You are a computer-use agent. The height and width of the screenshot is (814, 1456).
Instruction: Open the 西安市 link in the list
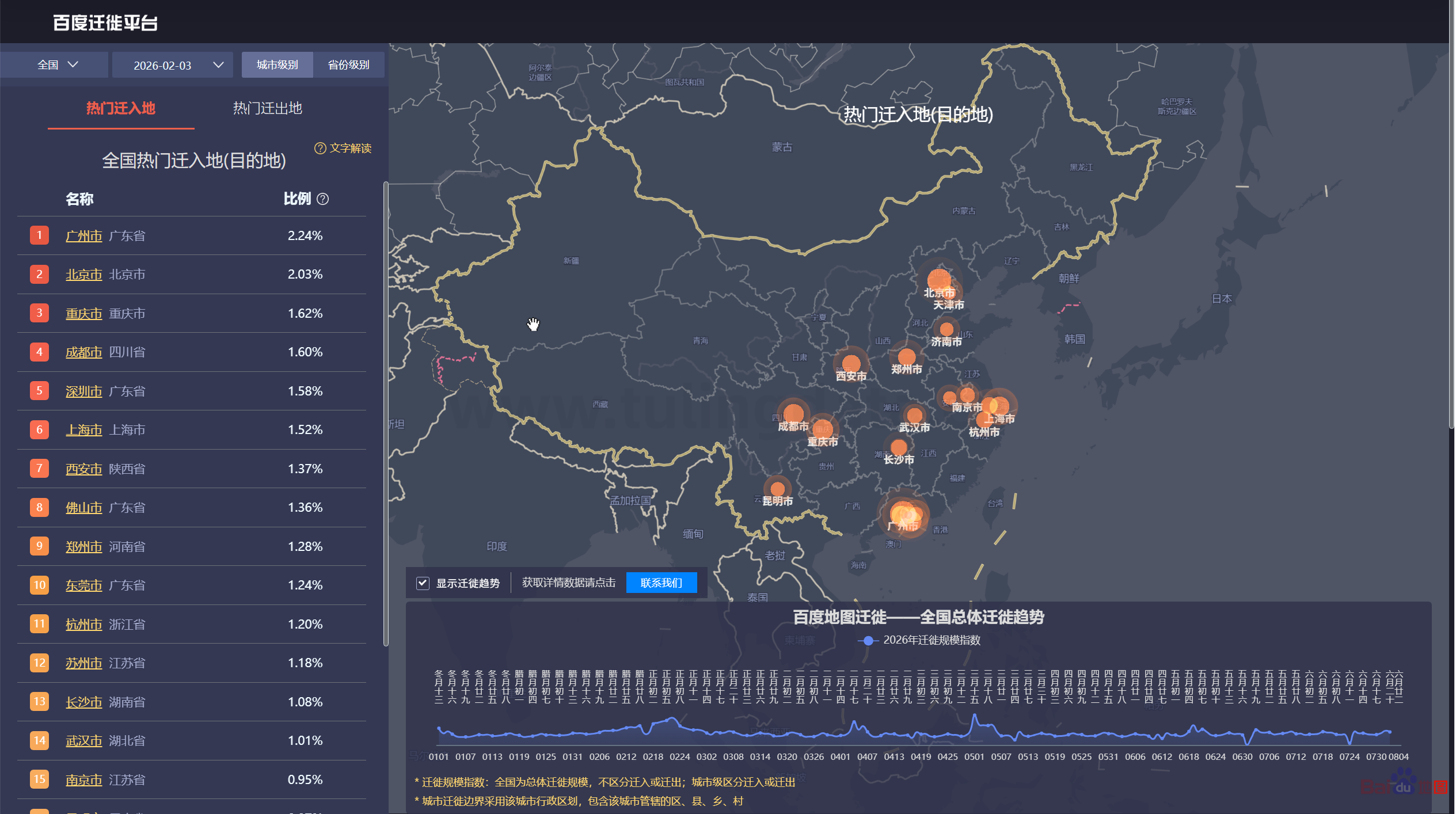[x=83, y=469]
